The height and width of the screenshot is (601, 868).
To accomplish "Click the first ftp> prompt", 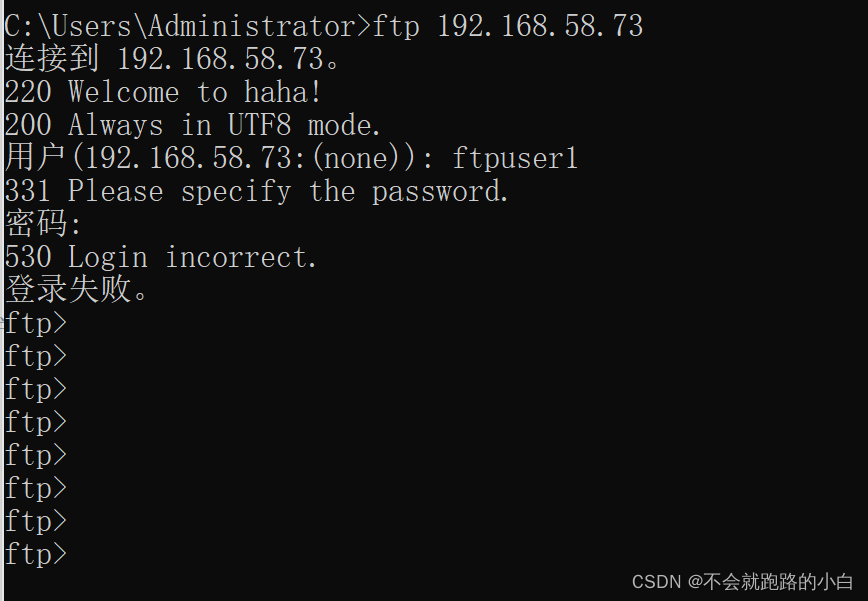I will 36,323.
